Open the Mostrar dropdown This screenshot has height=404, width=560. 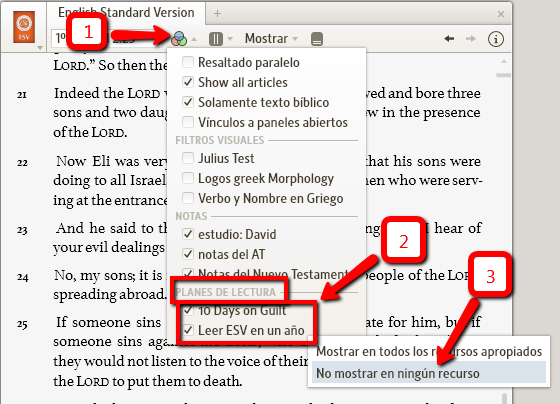coord(271,38)
